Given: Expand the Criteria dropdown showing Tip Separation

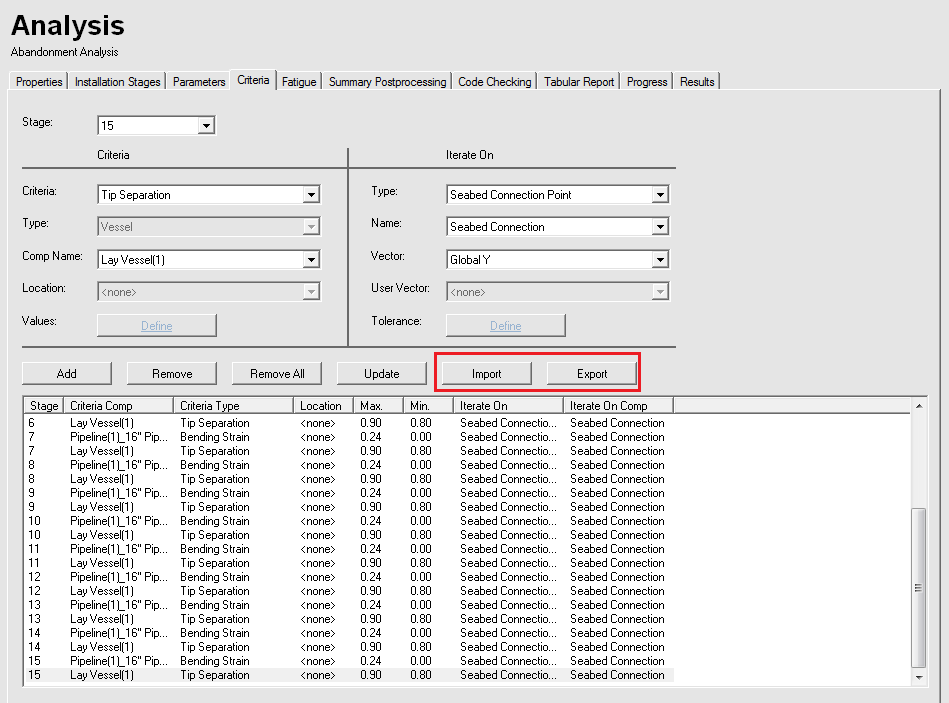Looking at the screenshot, I should point(311,195).
